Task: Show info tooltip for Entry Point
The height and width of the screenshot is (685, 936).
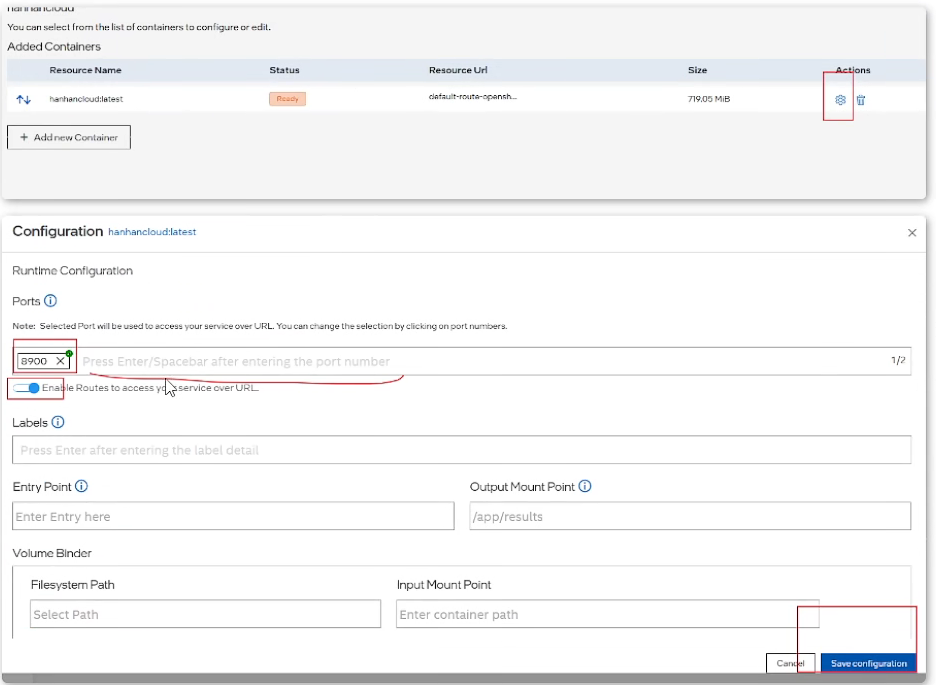Action: click(82, 486)
